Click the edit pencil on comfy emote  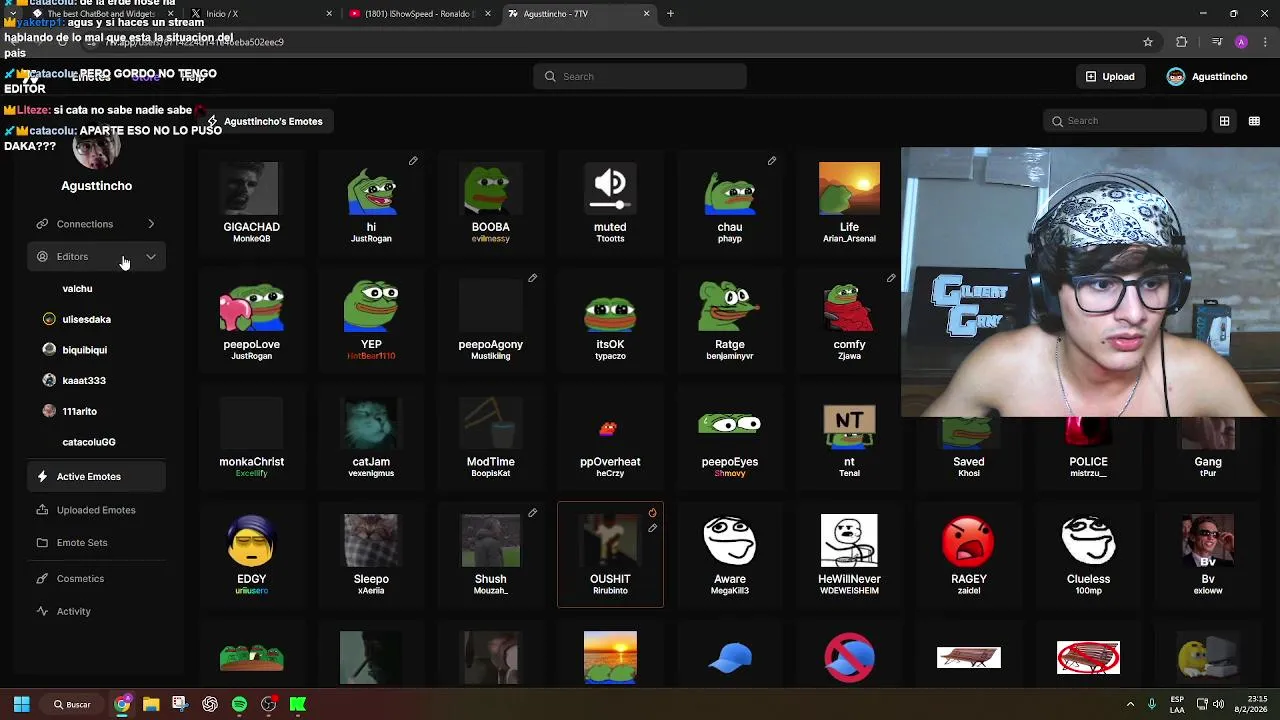[891, 278]
